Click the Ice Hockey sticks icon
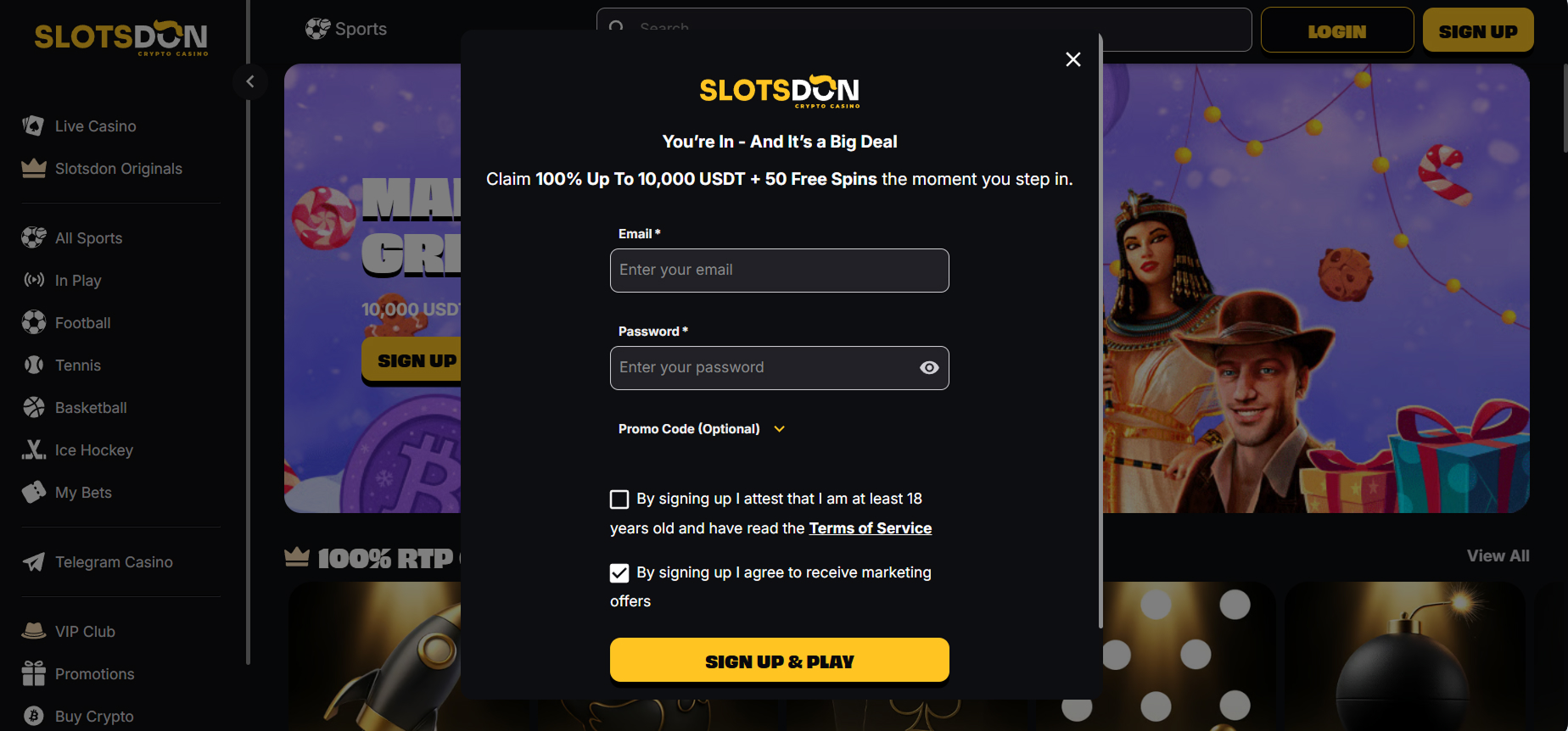1568x731 pixels. 33,449
